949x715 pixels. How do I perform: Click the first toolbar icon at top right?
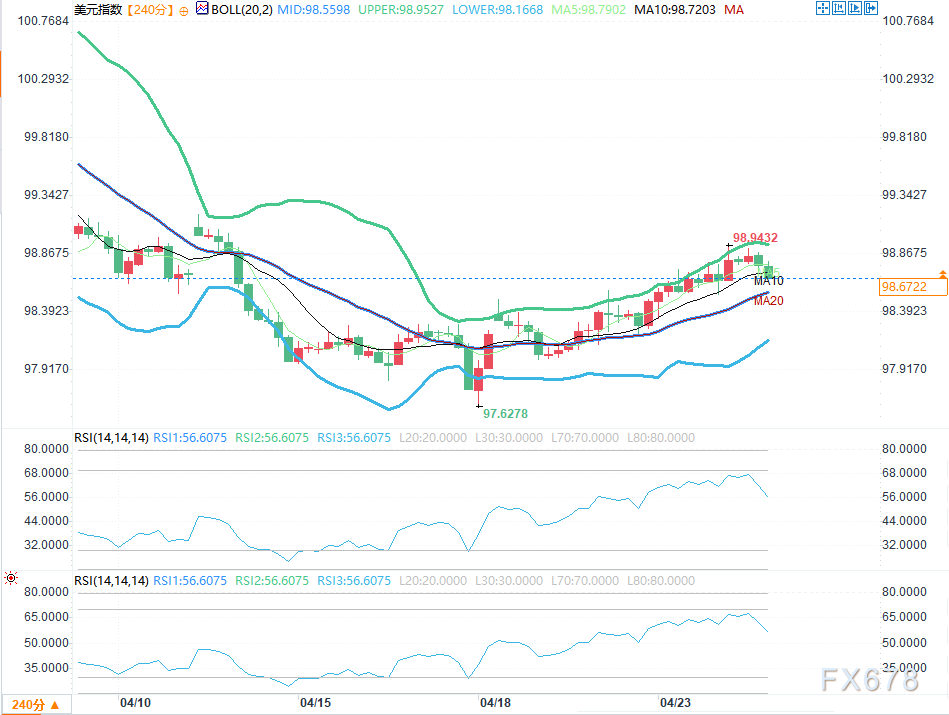(x=822, y=9)
